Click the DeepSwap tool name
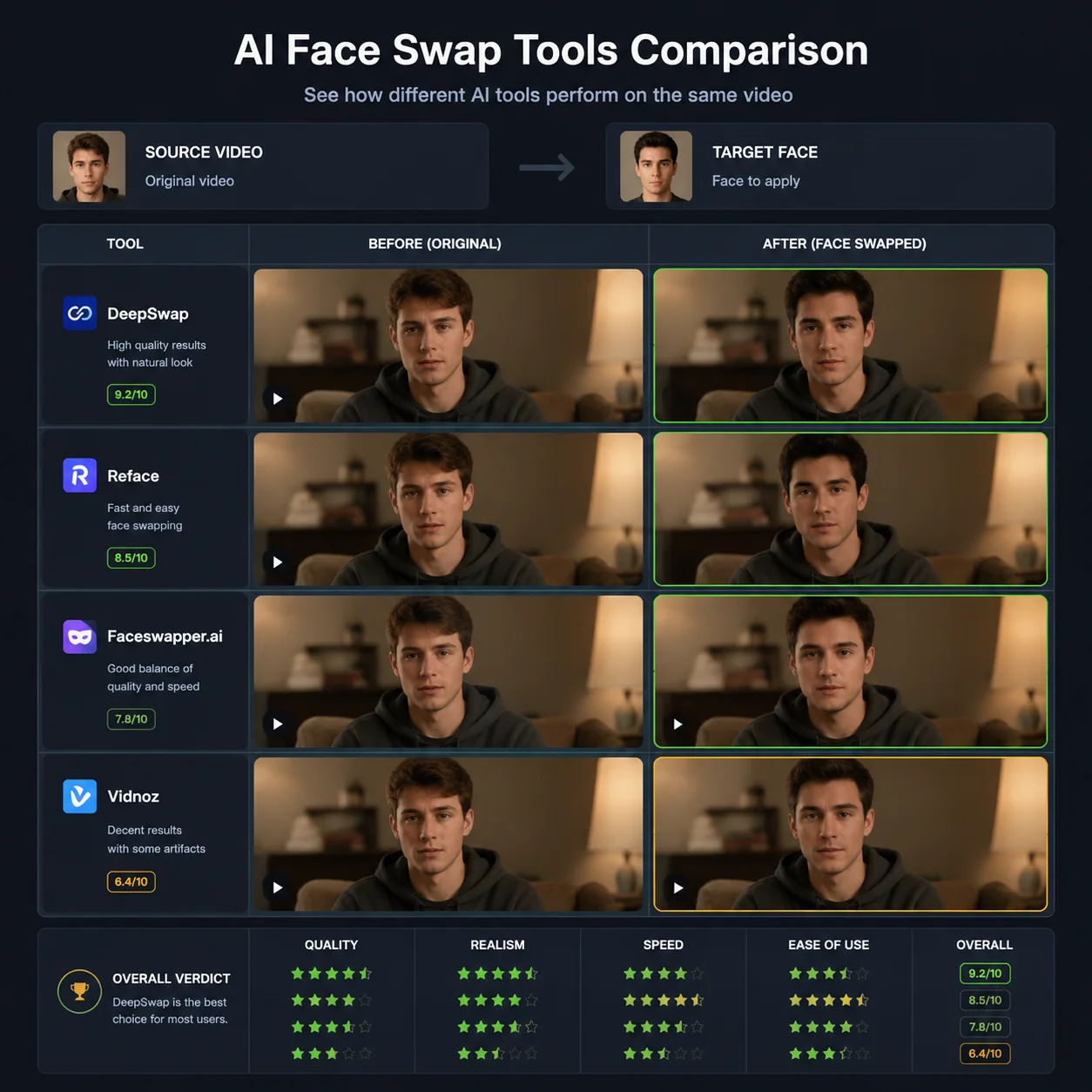 148,313
